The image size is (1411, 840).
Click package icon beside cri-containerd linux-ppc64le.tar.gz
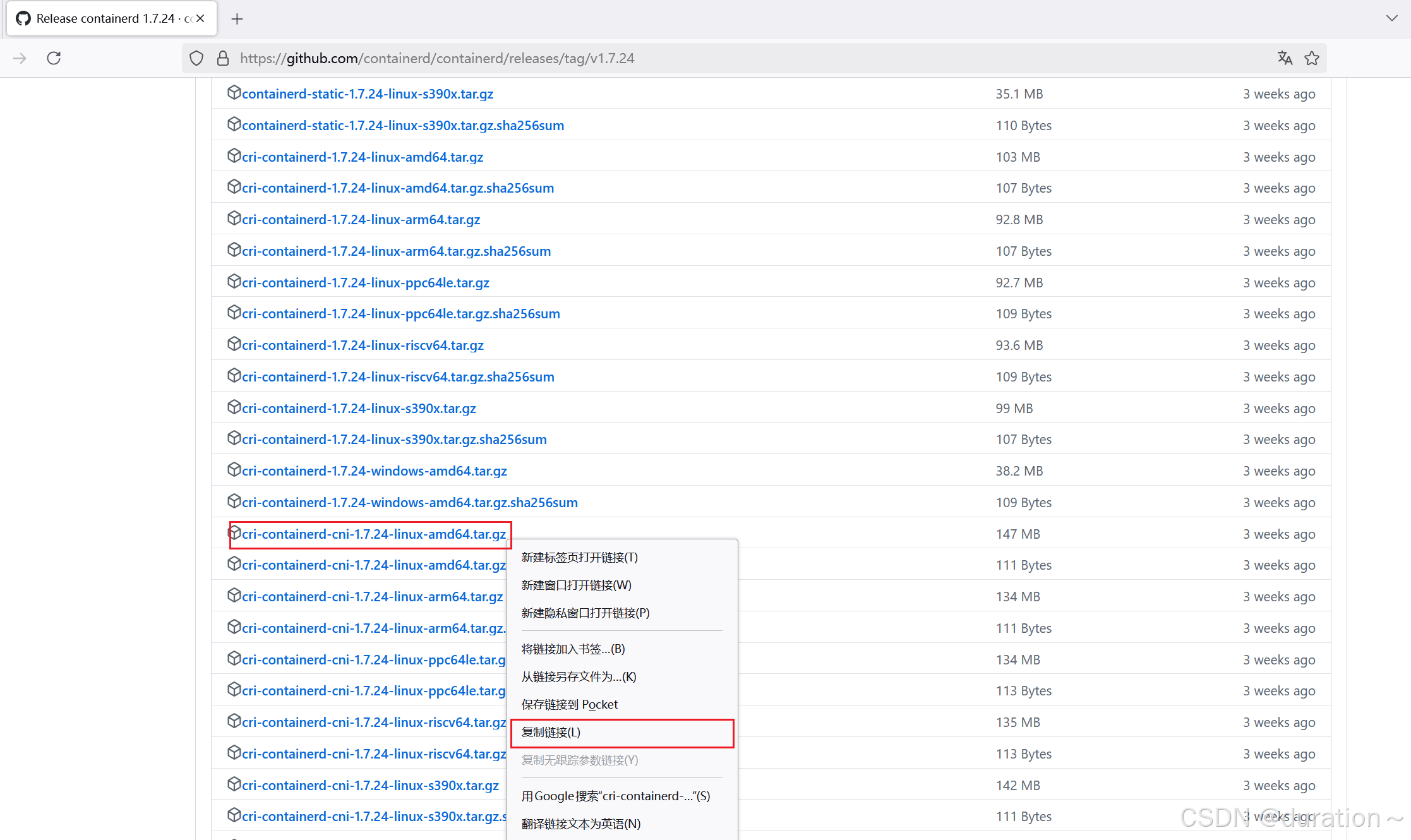click(x=234, y=281)
